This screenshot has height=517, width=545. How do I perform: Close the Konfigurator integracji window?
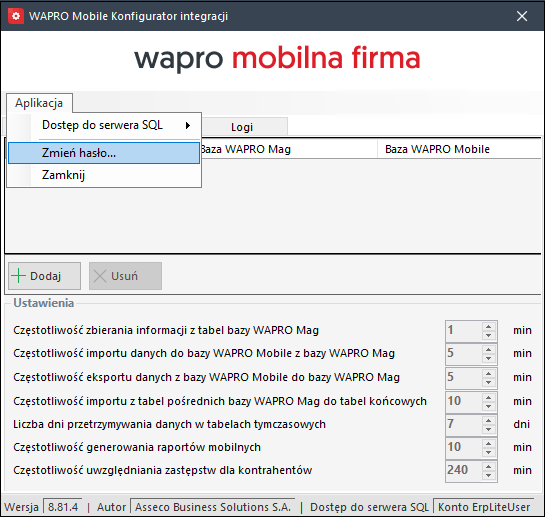point(522,16)
